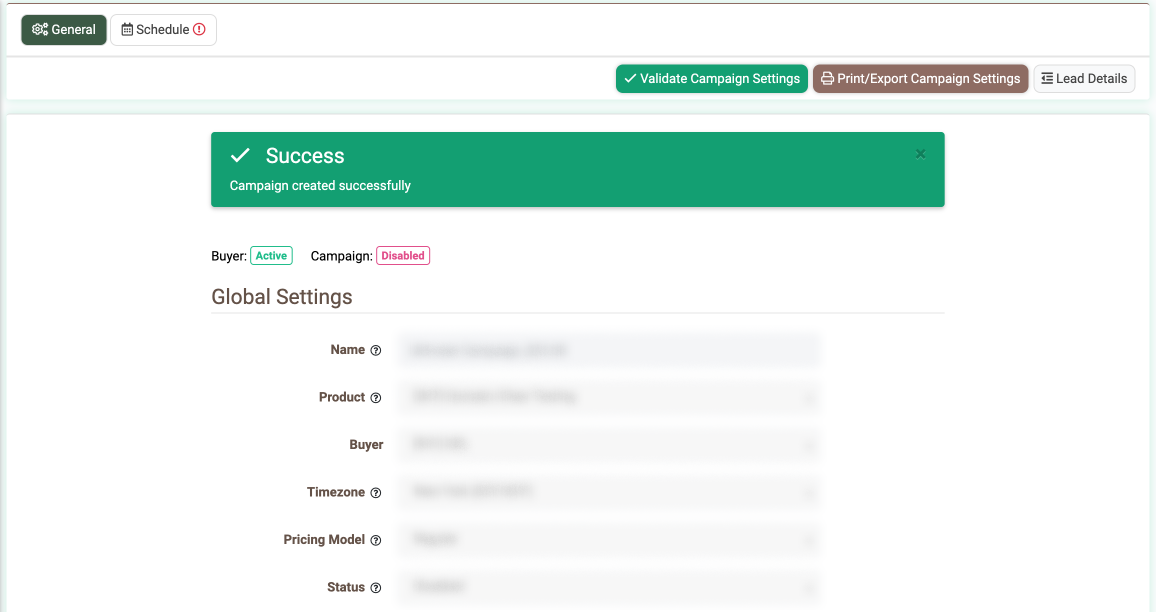Expand the Product dropdown
The height and width of the screenshot is (612, 1156).
pyautogui.click(x=610, y=397)
